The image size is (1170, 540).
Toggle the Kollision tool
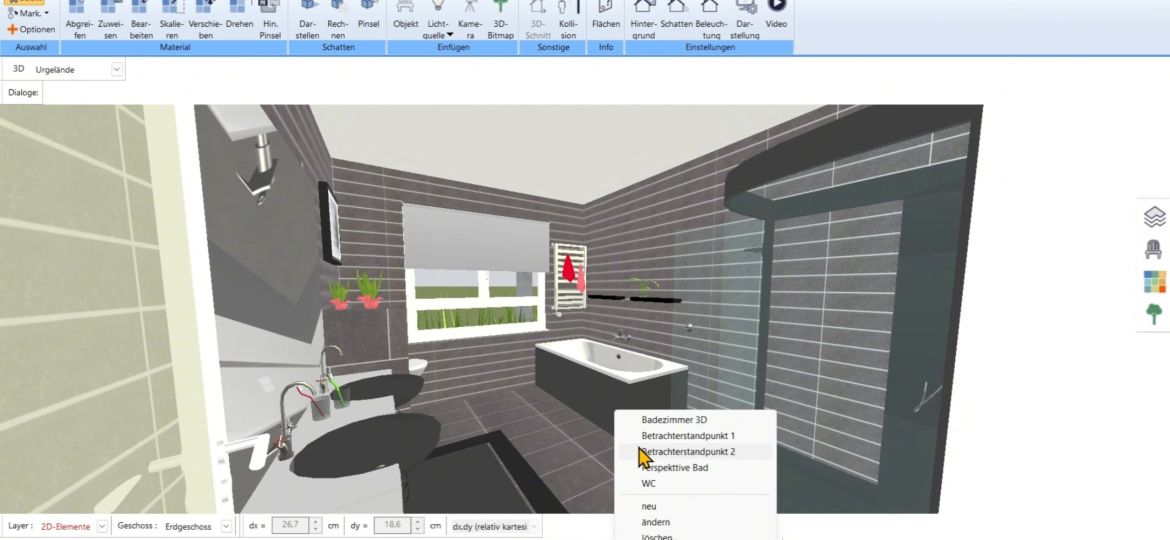point(568,20)
